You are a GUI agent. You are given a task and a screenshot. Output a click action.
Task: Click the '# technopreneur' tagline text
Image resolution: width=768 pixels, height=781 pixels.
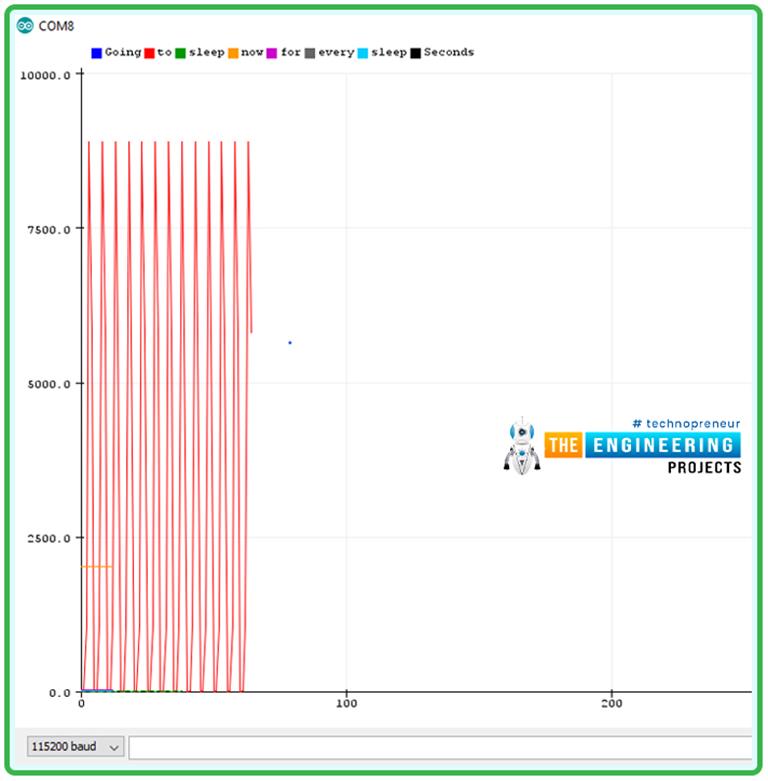(x=686, y=423)
